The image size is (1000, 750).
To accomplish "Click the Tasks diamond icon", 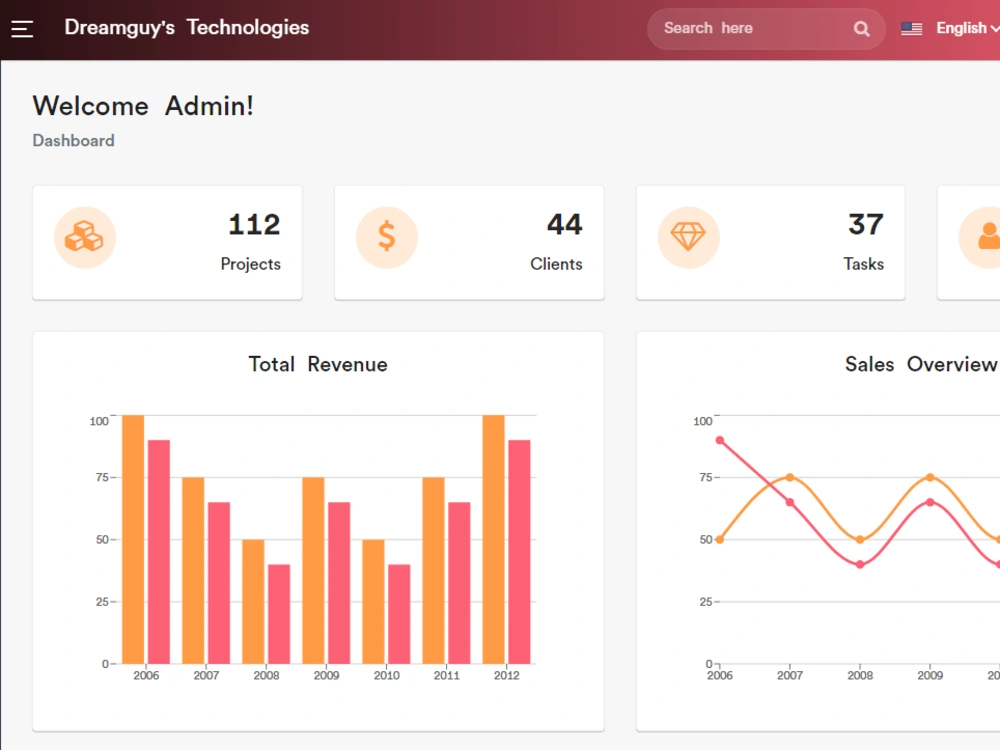I will (x=689, y=237).
